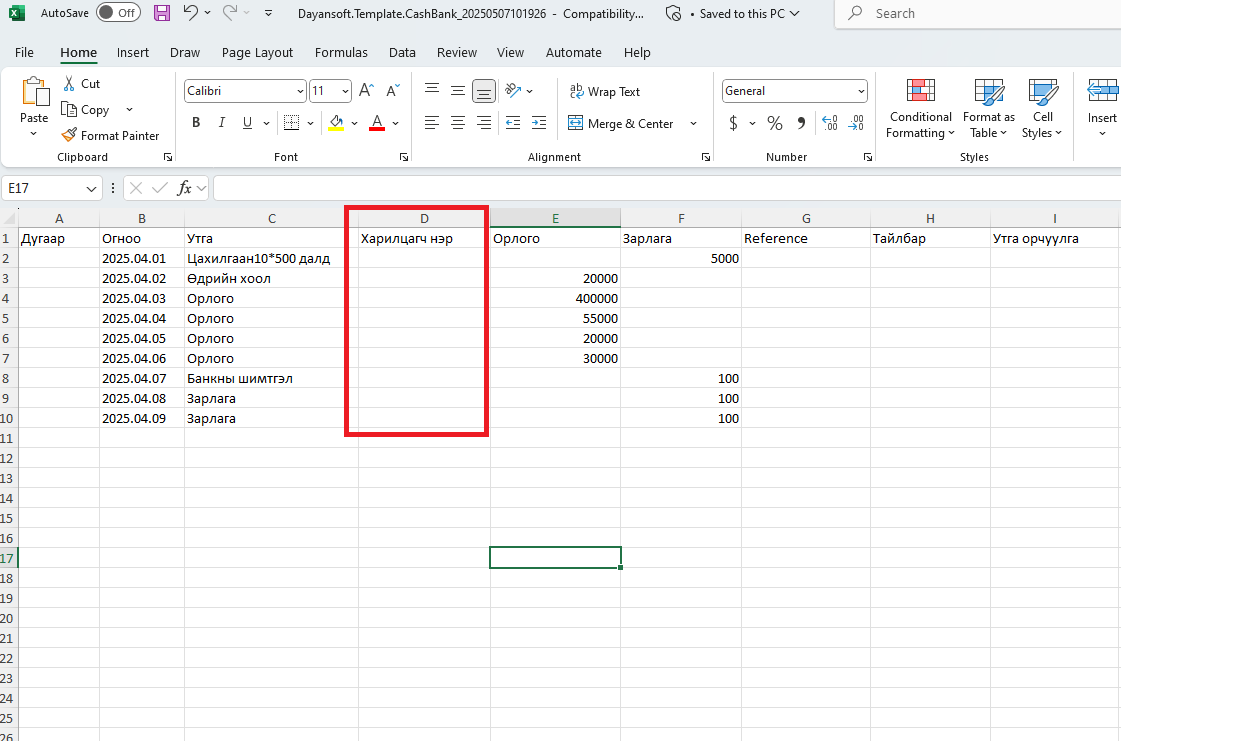Image resolution: width=1238 pixels, height=741 pixels.
Task: Click the Increase Decimal icon
Action: pyautogui.click(x=830, y=123)
